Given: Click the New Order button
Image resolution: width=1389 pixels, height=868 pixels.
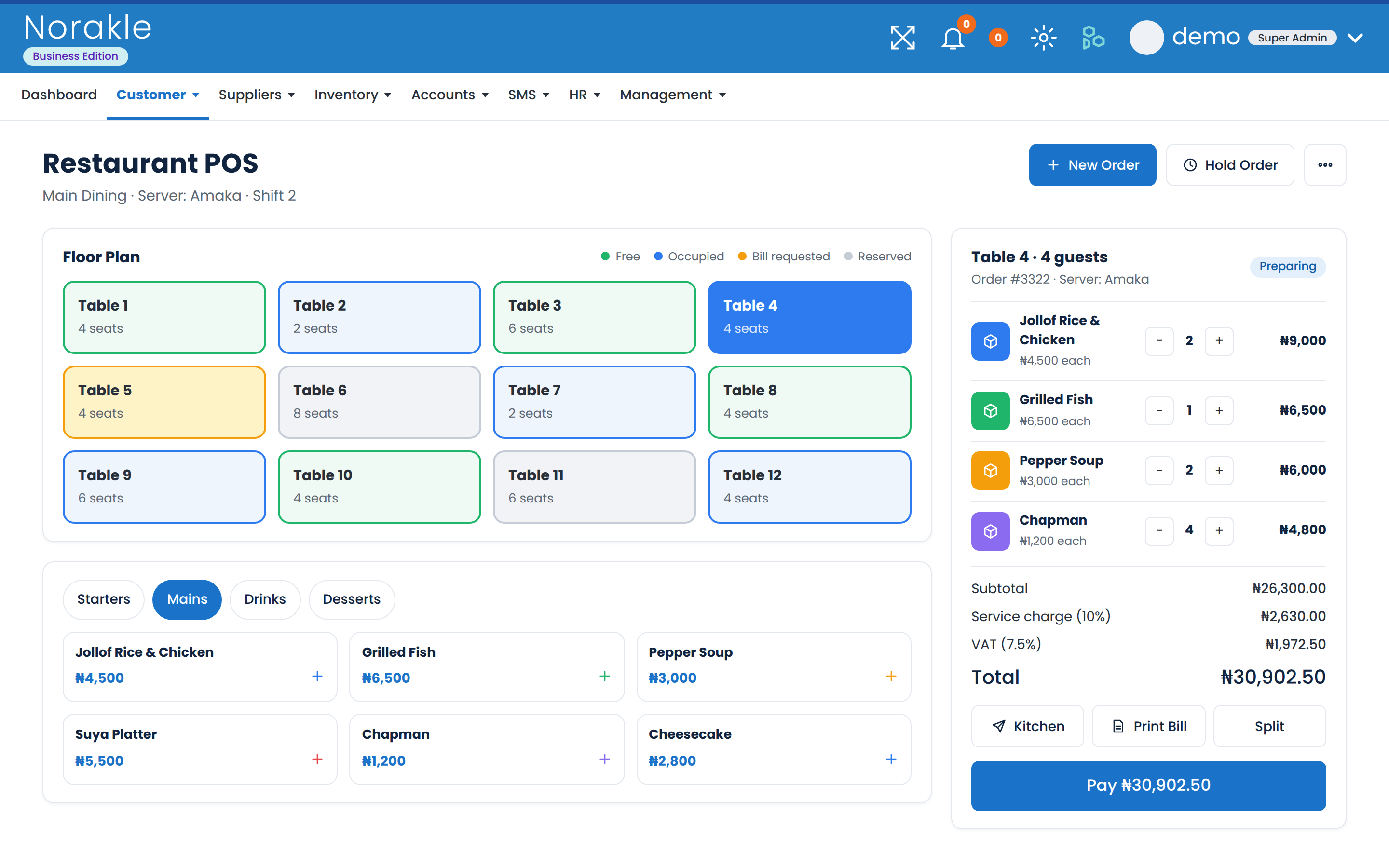Looking at the screenshot, I should (1092, 165).
